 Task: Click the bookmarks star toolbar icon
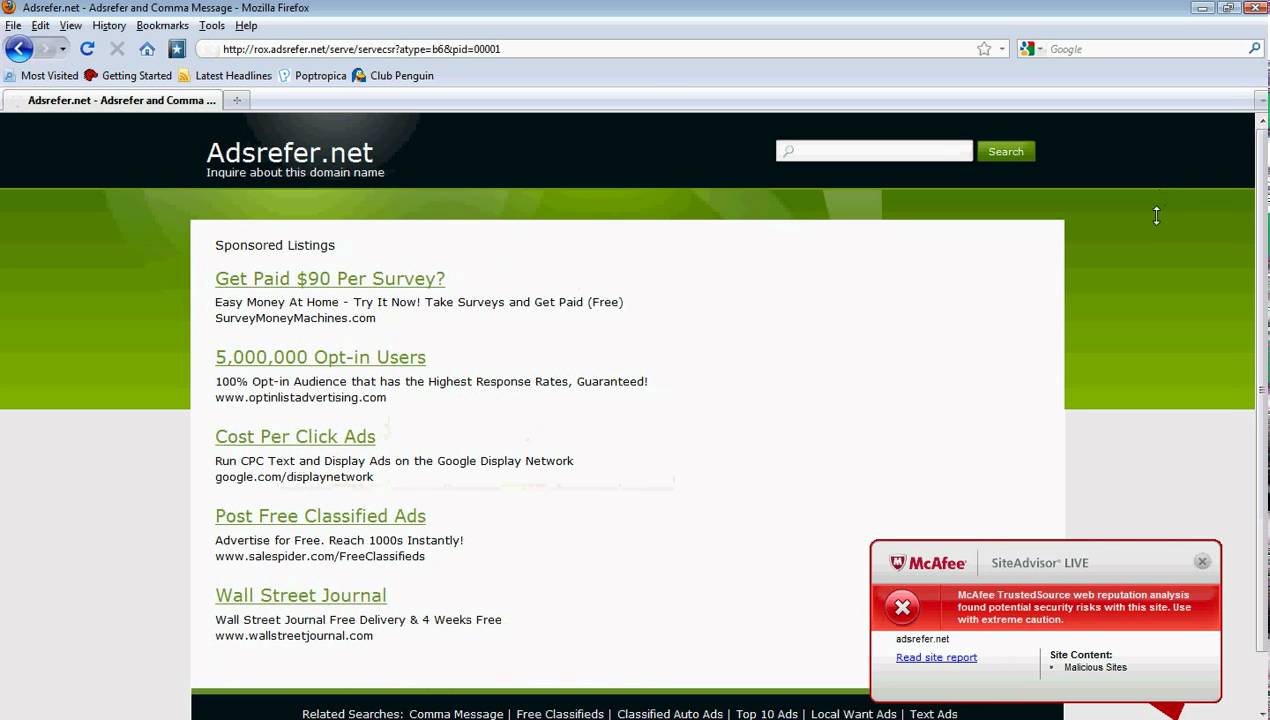coord(177,49)
